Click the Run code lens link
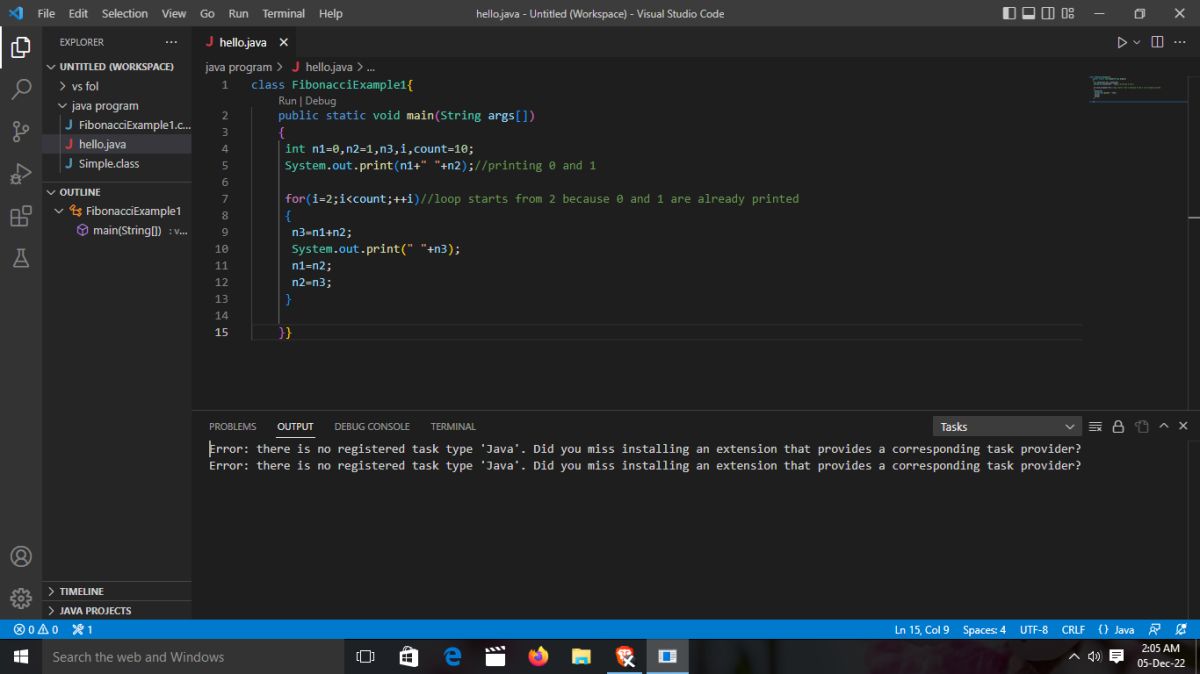Viewport: 1200px width, 674px height. (x=288, y=101)
